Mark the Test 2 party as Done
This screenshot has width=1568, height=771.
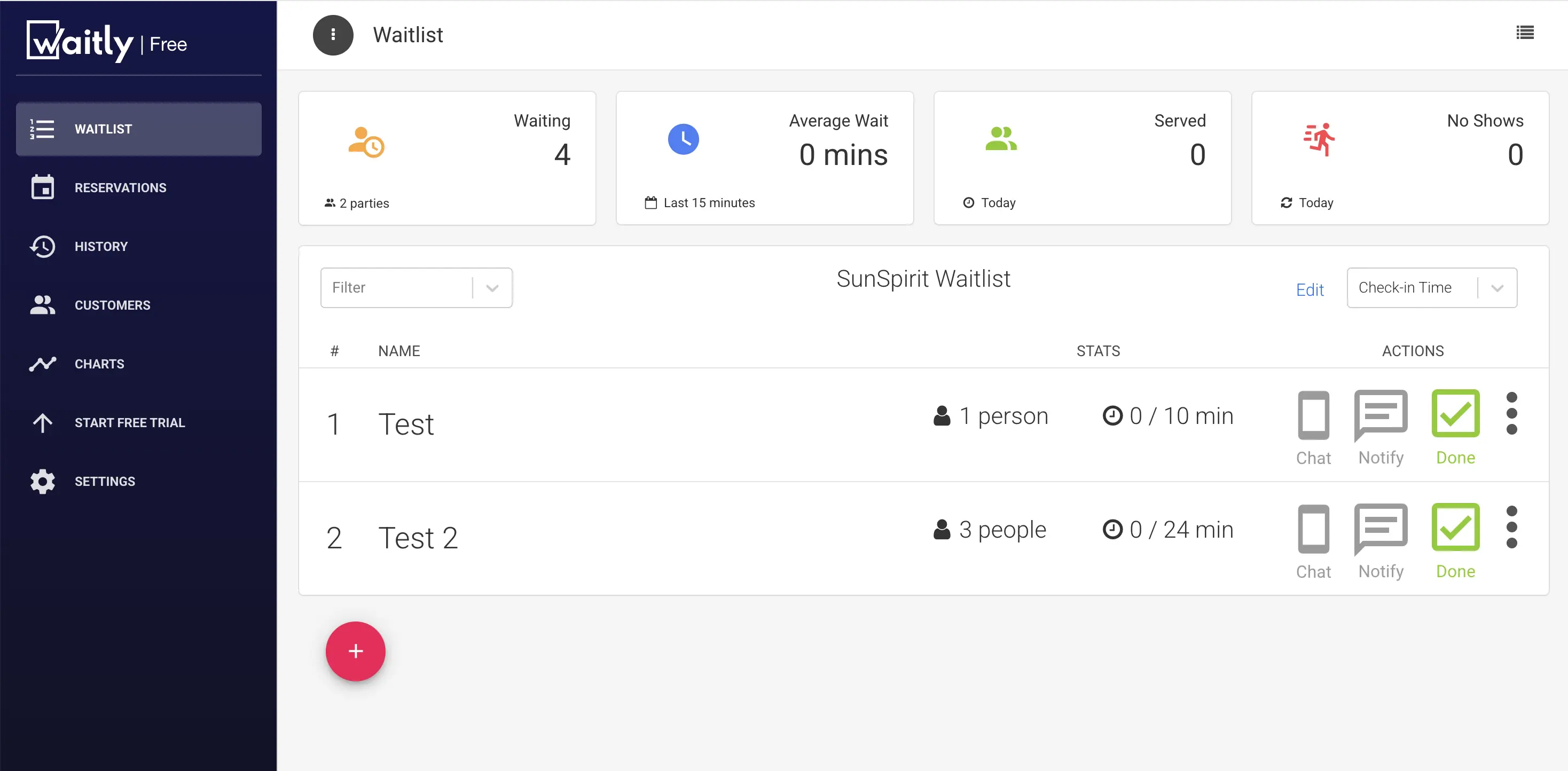point(1455,541)
